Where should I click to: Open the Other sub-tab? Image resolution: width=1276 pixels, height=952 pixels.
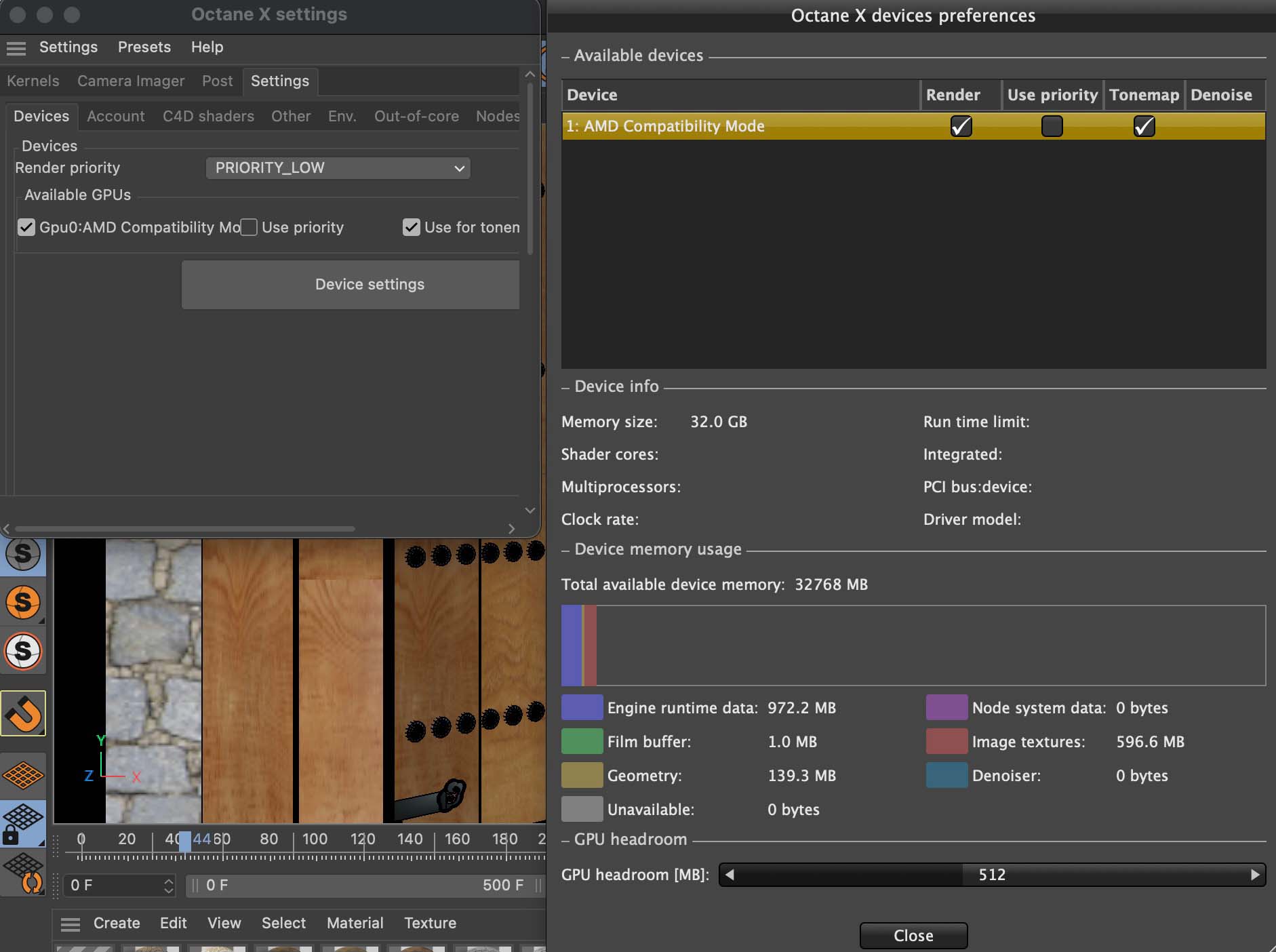(x=291, y=116)
